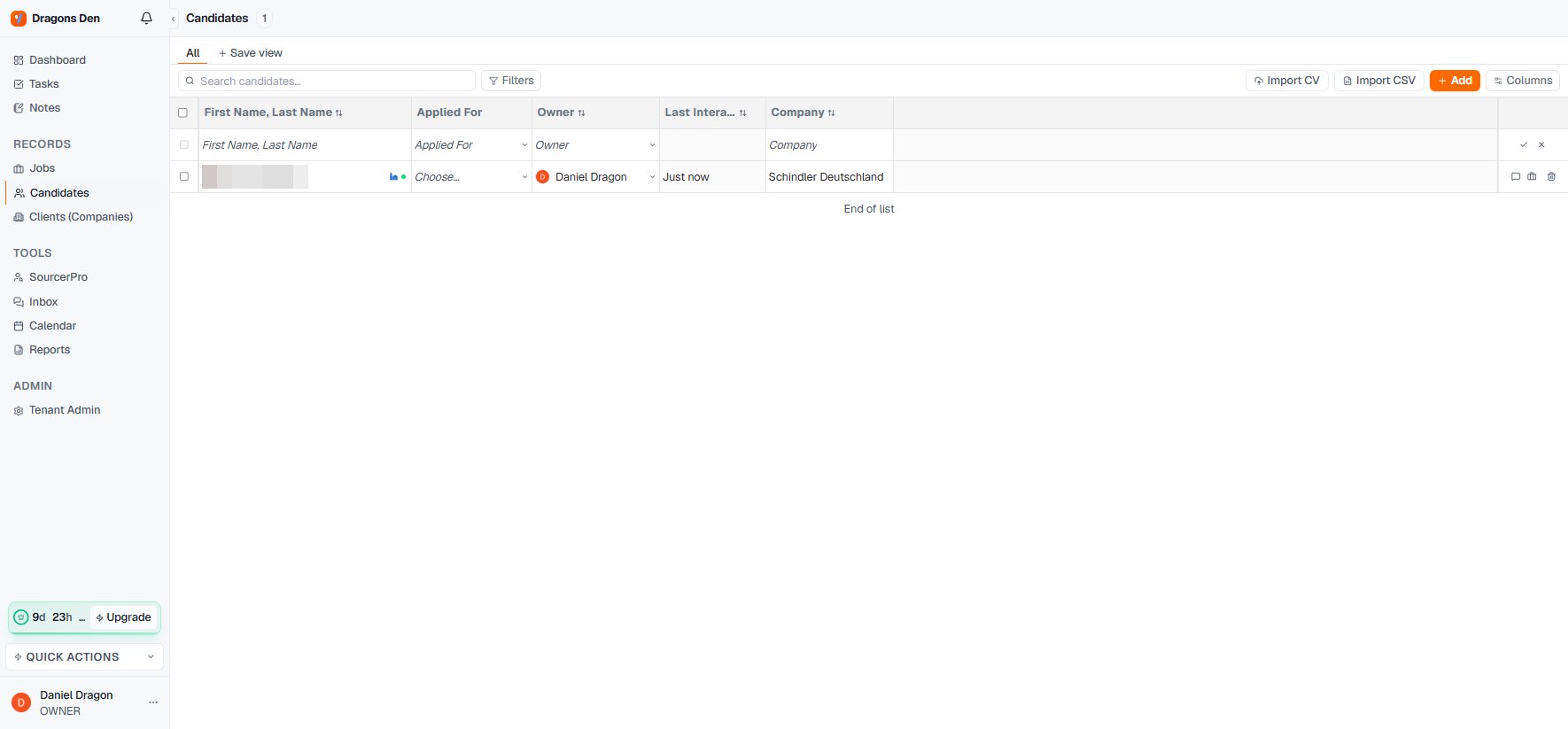Viewport: 1568px width, 729px height.
Task: Go to Tasks in sidebar
Action: pyautogui.click(x=44, y=84)
